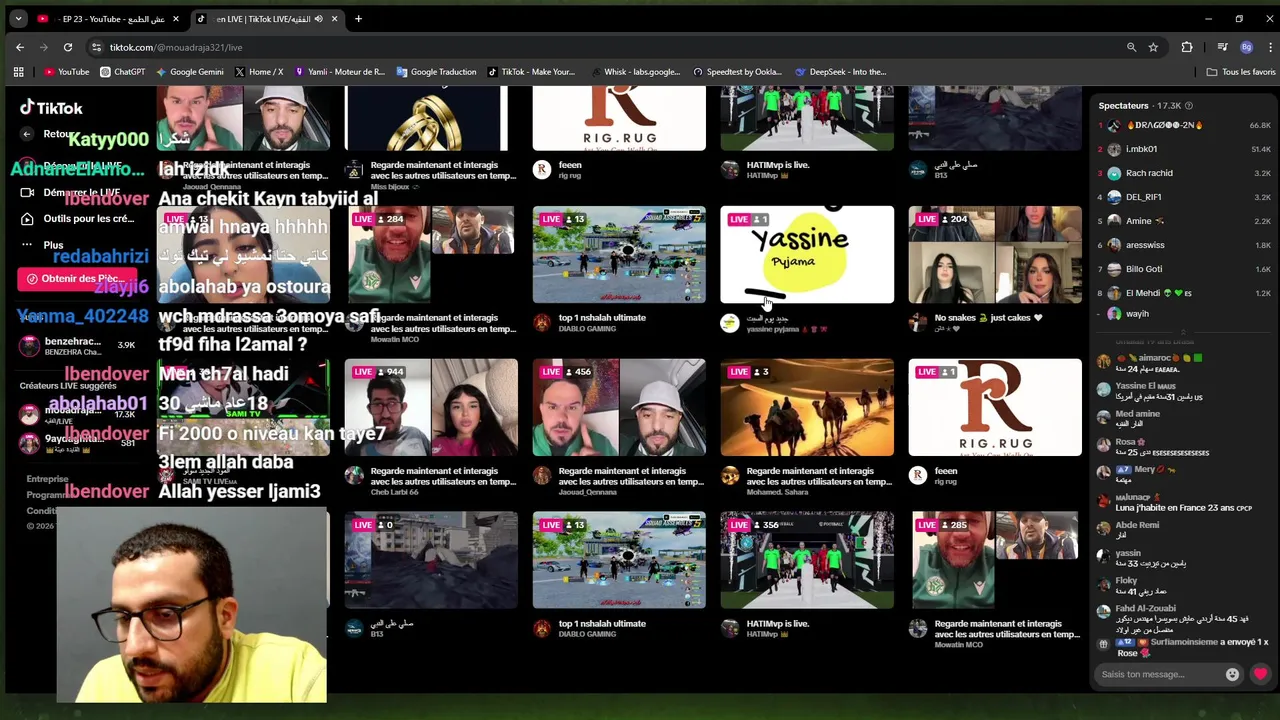
Task: Open the emoji picker in chat
Action: [x=1232, y=674]
